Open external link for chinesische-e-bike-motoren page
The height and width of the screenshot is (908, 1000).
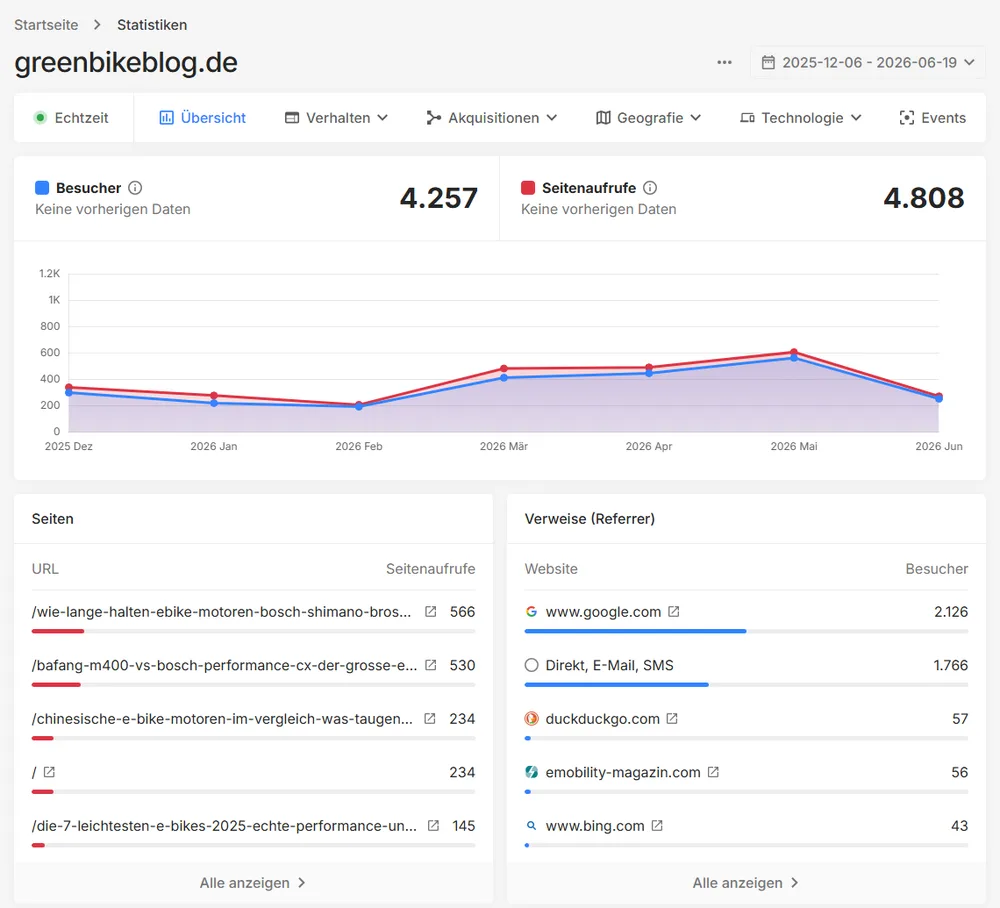430,719
